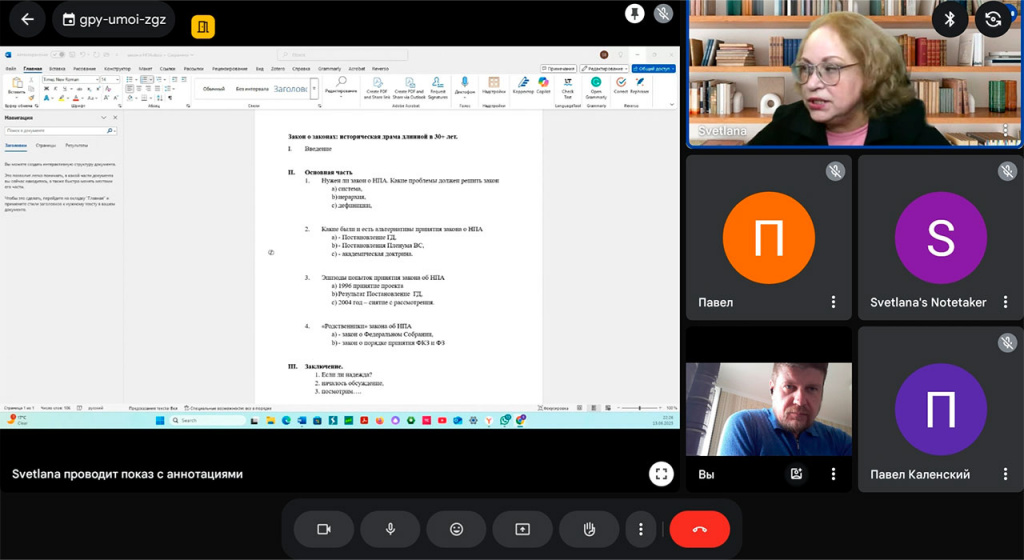Switch camera using the rotate camera icon
The height and width of the screenshot is (560, 1024).
(993, 20)
